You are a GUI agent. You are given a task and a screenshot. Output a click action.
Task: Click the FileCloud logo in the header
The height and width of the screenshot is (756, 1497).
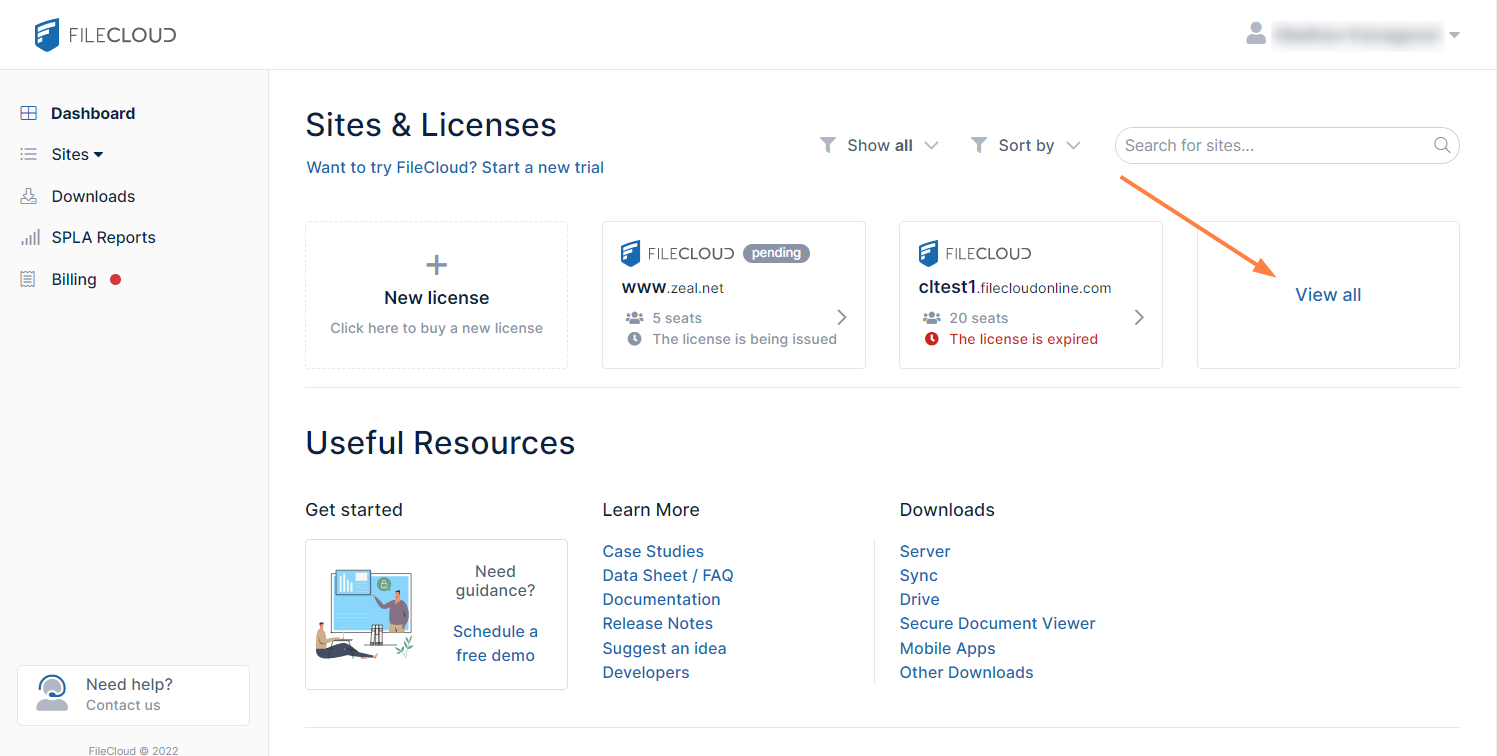click(104, 33)
